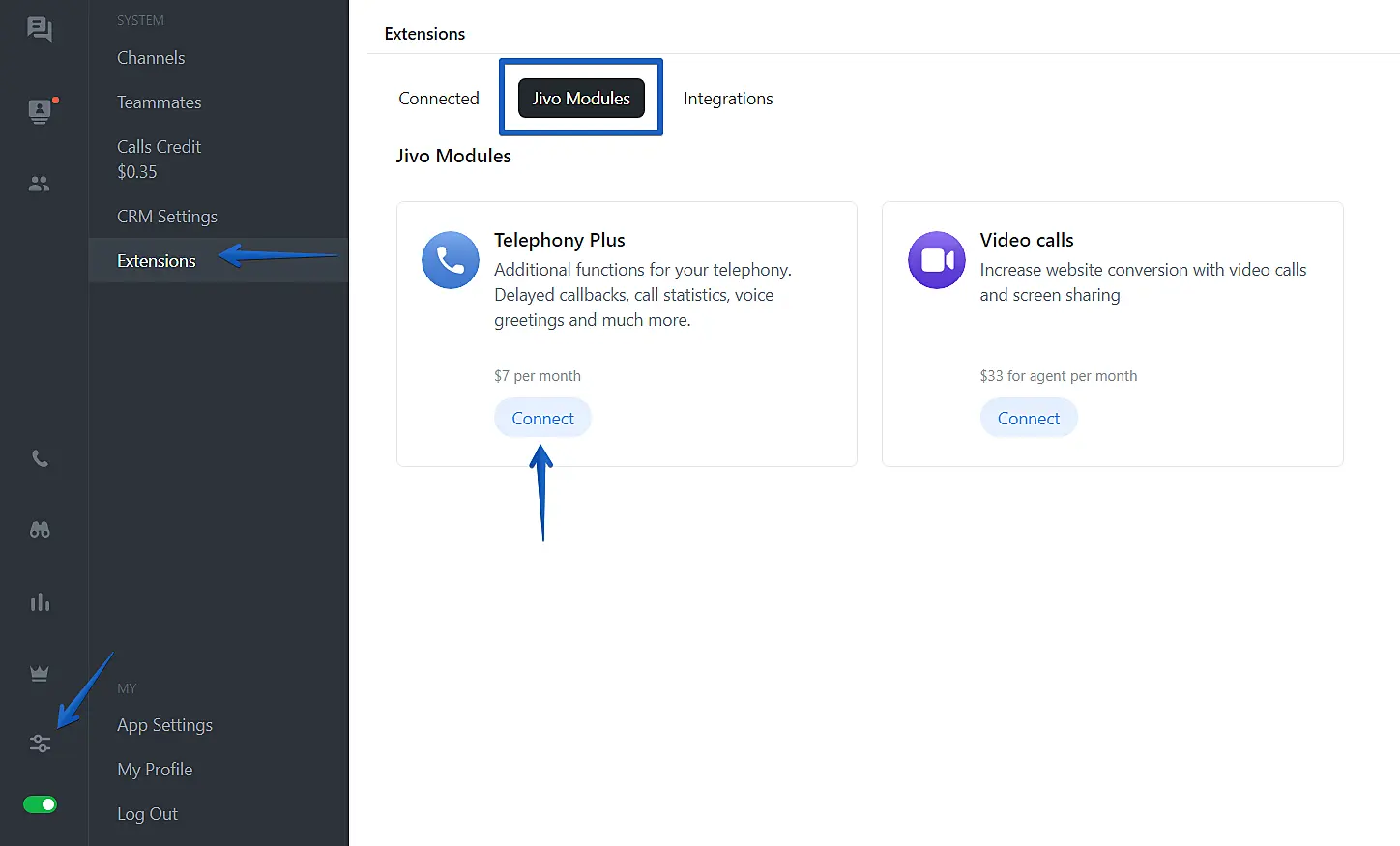Go to Teammates settings
Viewport: 1400px width, 846px height.
(160, 102)
